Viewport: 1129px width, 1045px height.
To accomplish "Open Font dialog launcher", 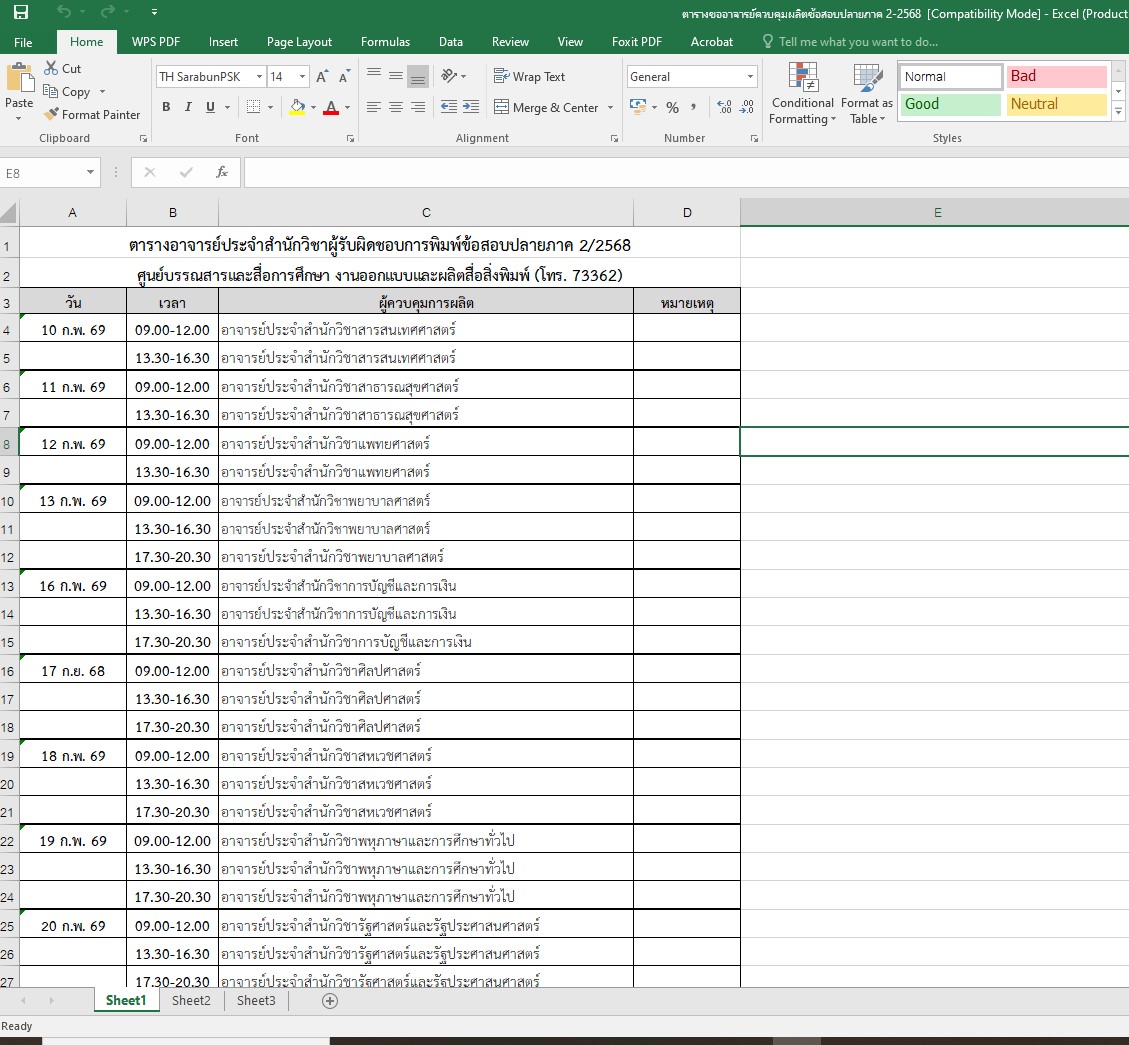I will coord(351,138).
